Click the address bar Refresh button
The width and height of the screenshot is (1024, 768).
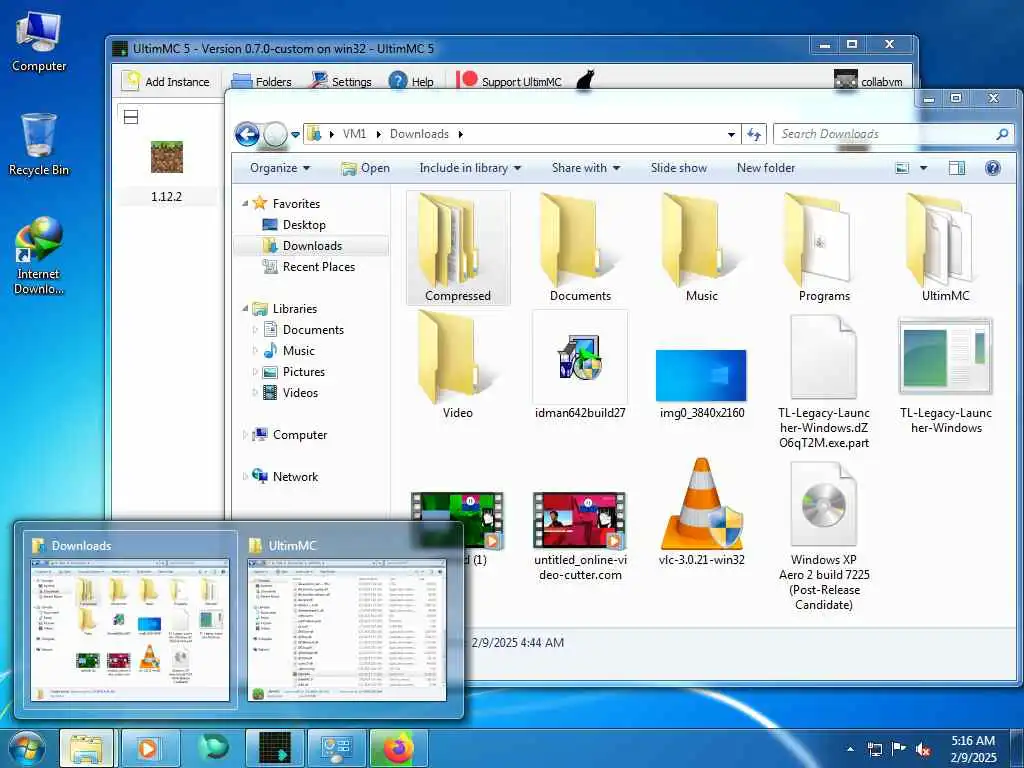click(x=754, y=135)
